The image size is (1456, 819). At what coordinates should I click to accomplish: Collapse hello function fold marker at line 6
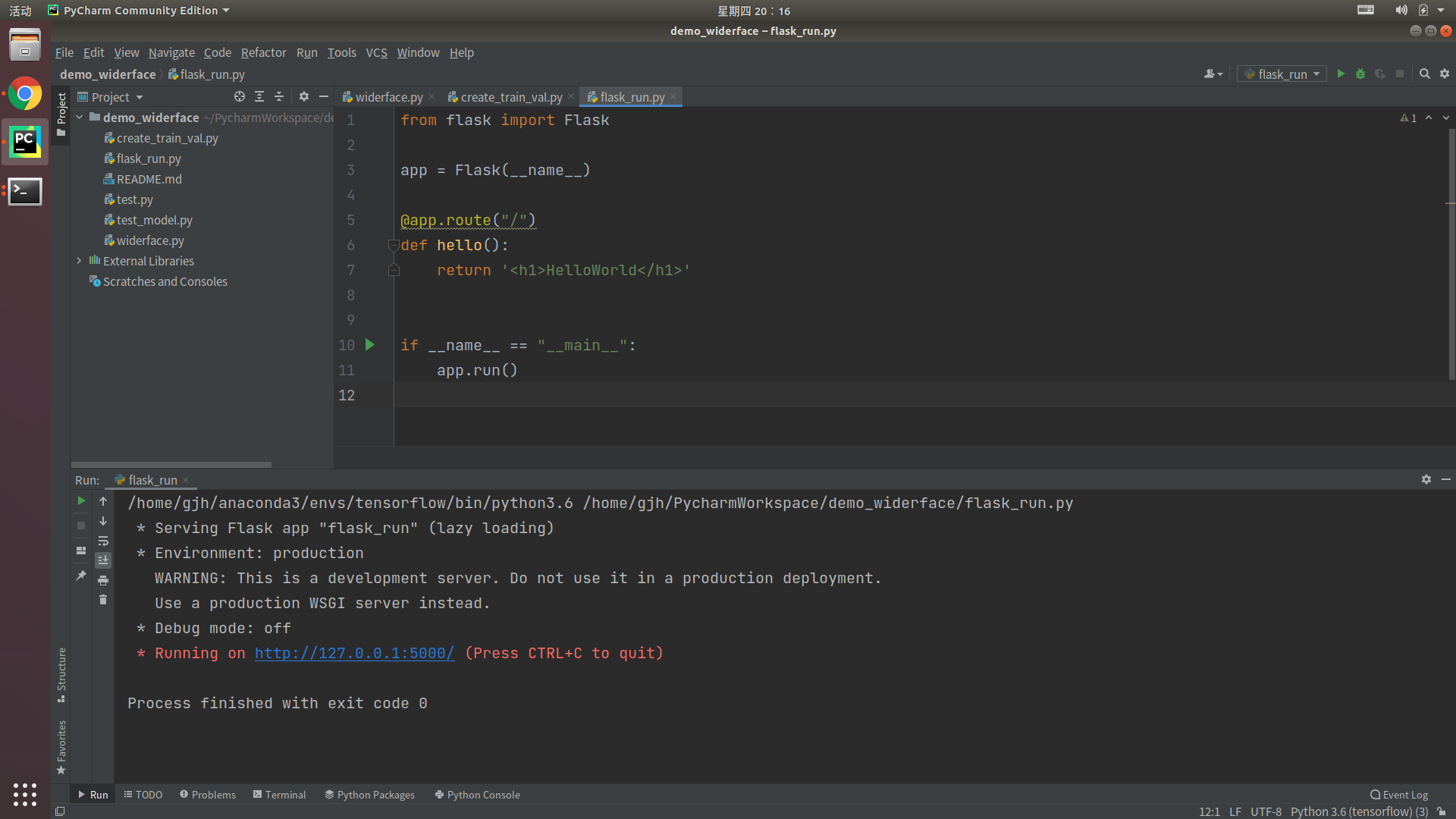tap(394, 245)
